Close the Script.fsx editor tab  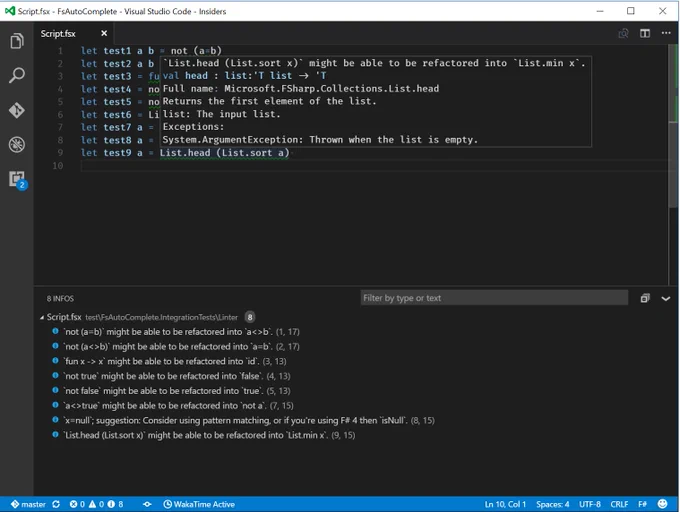pos(104,33)
